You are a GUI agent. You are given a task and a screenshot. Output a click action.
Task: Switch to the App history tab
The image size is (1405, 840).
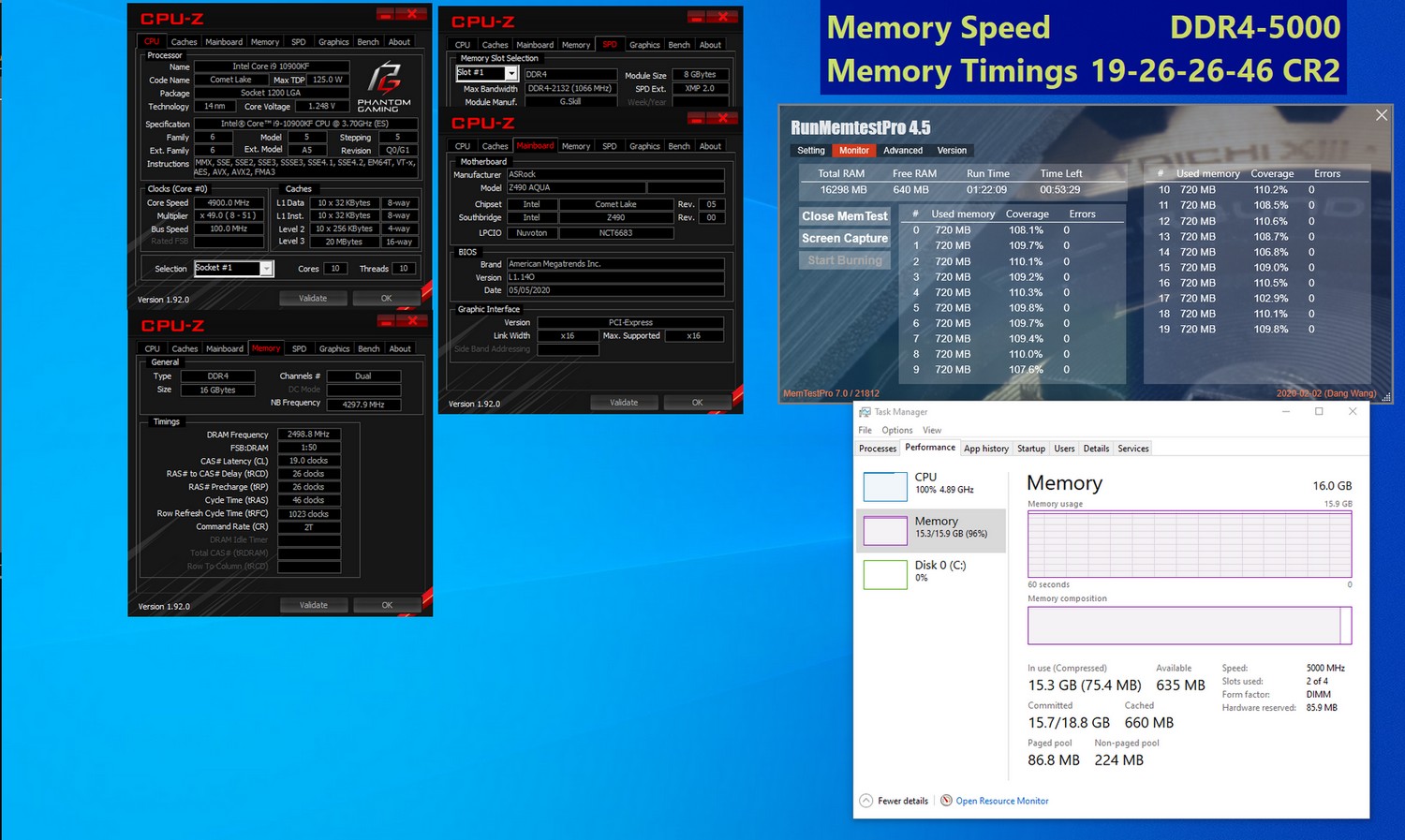tap(986, 449)
